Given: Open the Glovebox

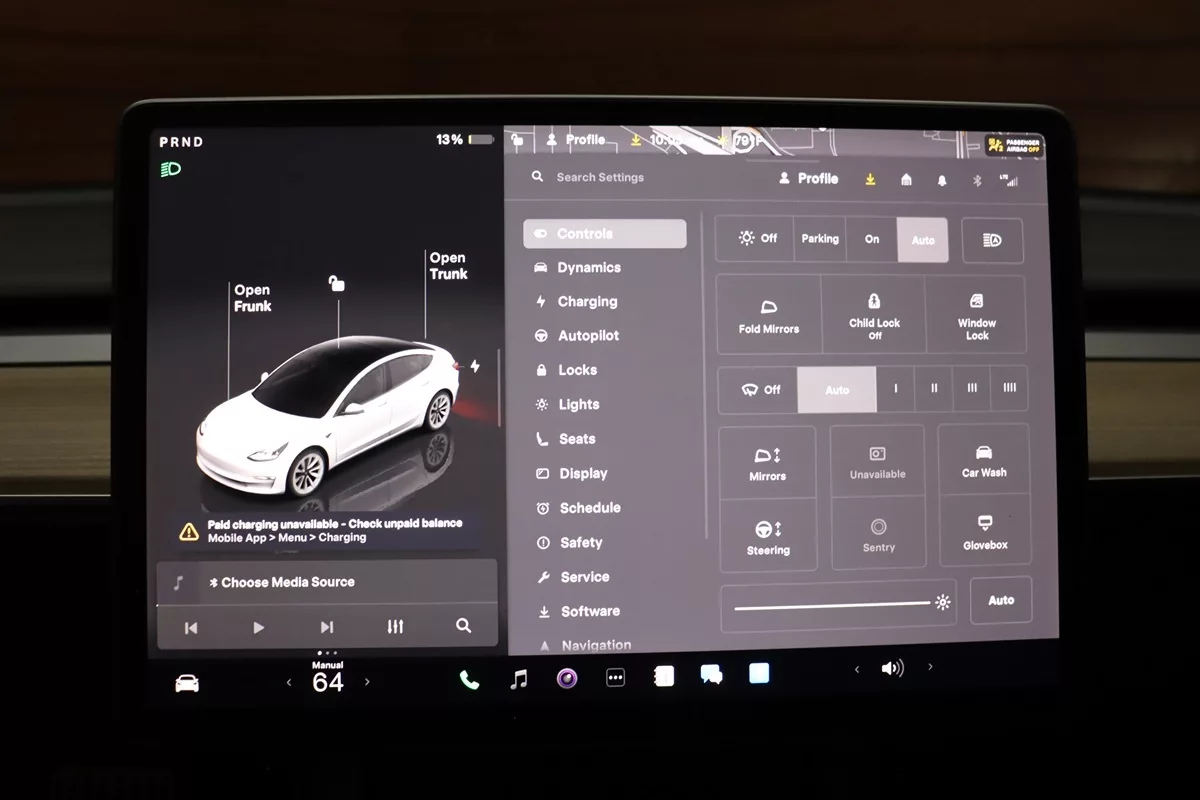Looking at the screenshot, I should pos(985,532).
